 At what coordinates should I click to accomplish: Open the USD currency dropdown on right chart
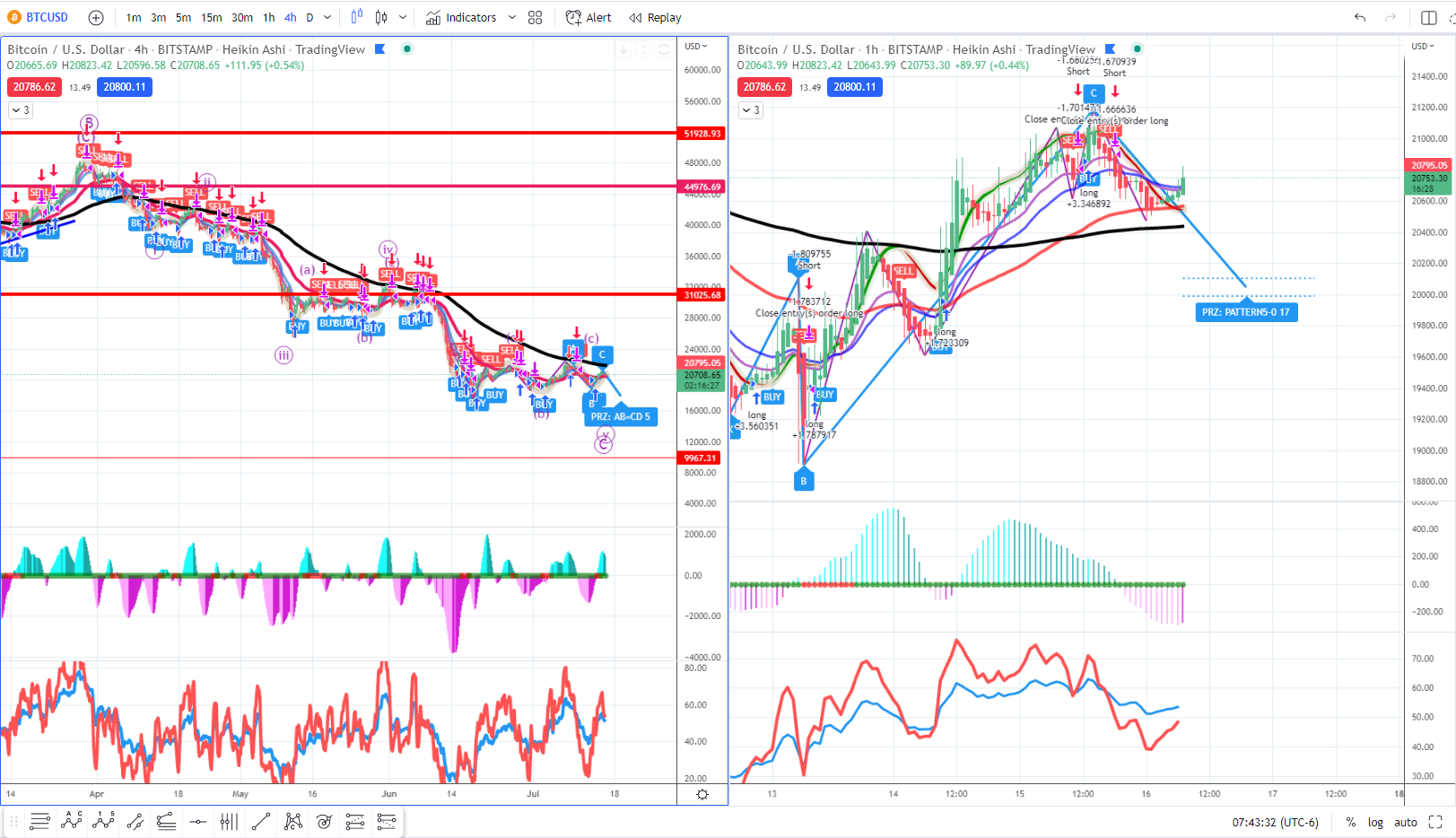tap(1424, 47)
